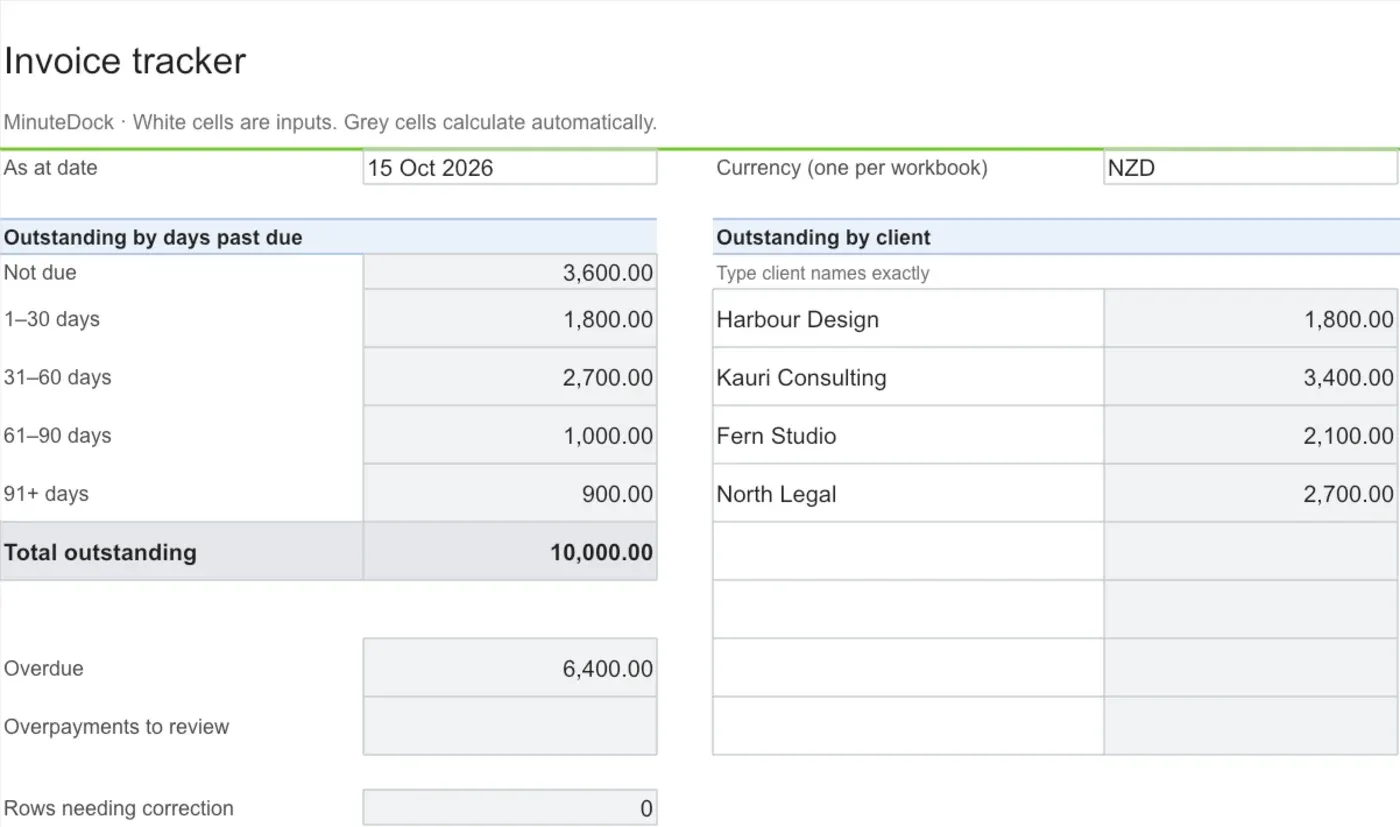Select the 91+ days amount 900.00
Image resolution: width=1400 pixels, height=827 pixels.
(510, 493)
